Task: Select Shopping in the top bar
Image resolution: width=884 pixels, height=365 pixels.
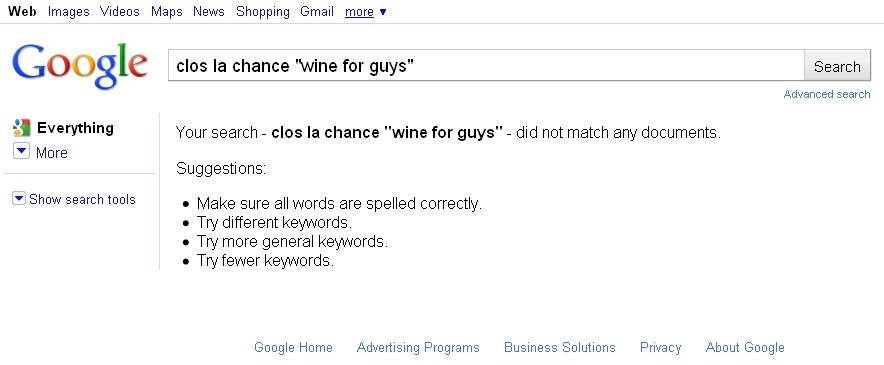Action: (x=263, y=11)
